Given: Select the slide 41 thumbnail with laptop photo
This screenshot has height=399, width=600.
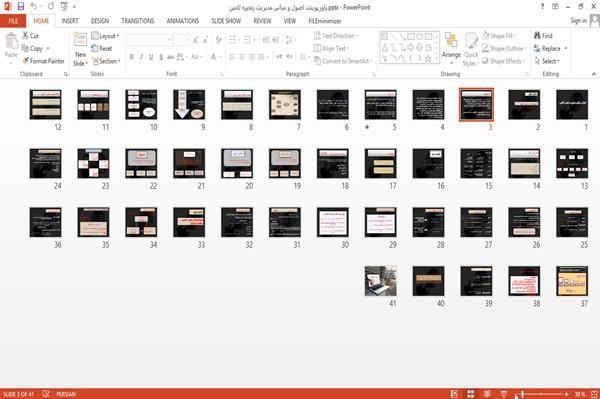Looking at the screenshot, I should pos(381,281).
